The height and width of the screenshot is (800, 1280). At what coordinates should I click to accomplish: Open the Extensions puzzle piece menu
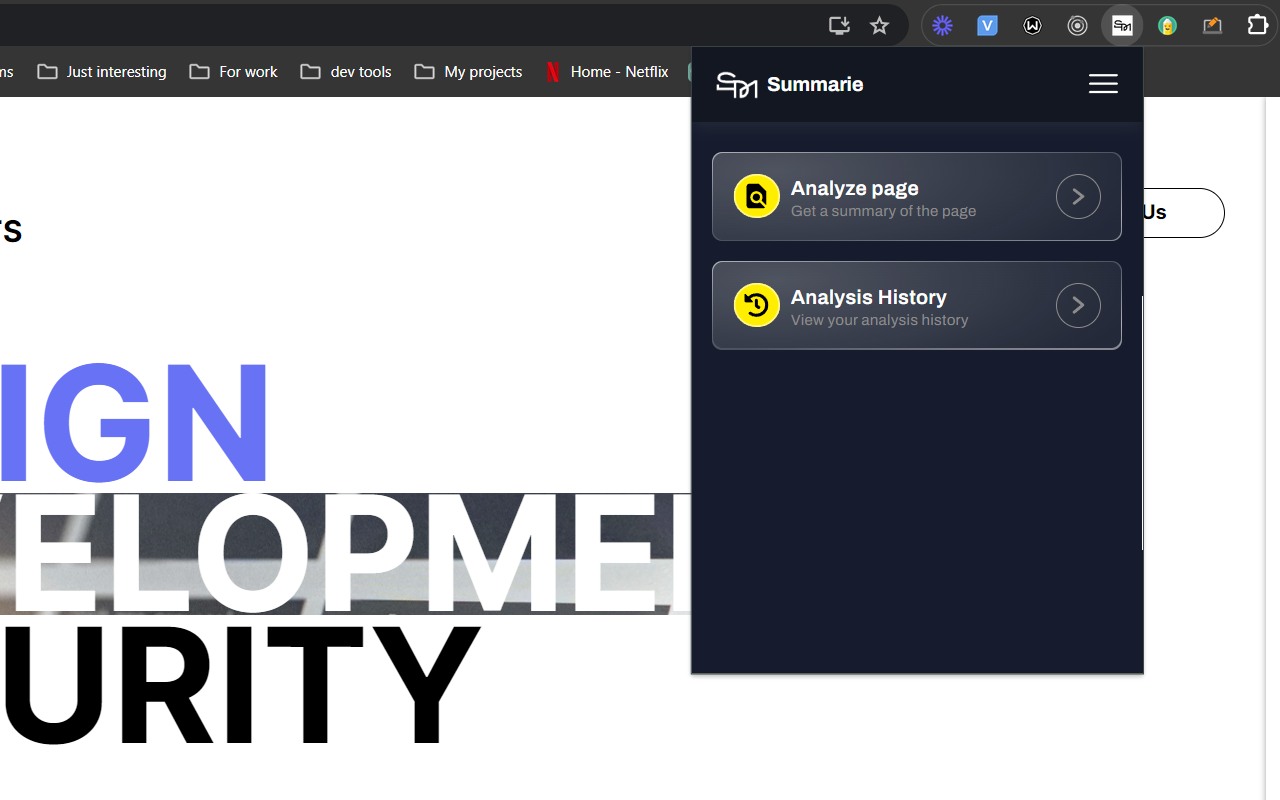(1257, 26)
